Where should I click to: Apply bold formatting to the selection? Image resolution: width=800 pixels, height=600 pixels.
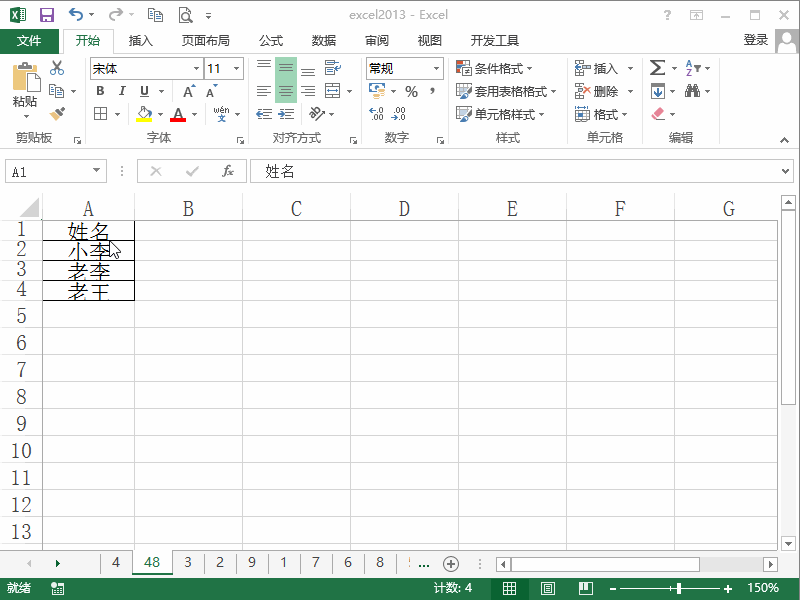[100, 91]
